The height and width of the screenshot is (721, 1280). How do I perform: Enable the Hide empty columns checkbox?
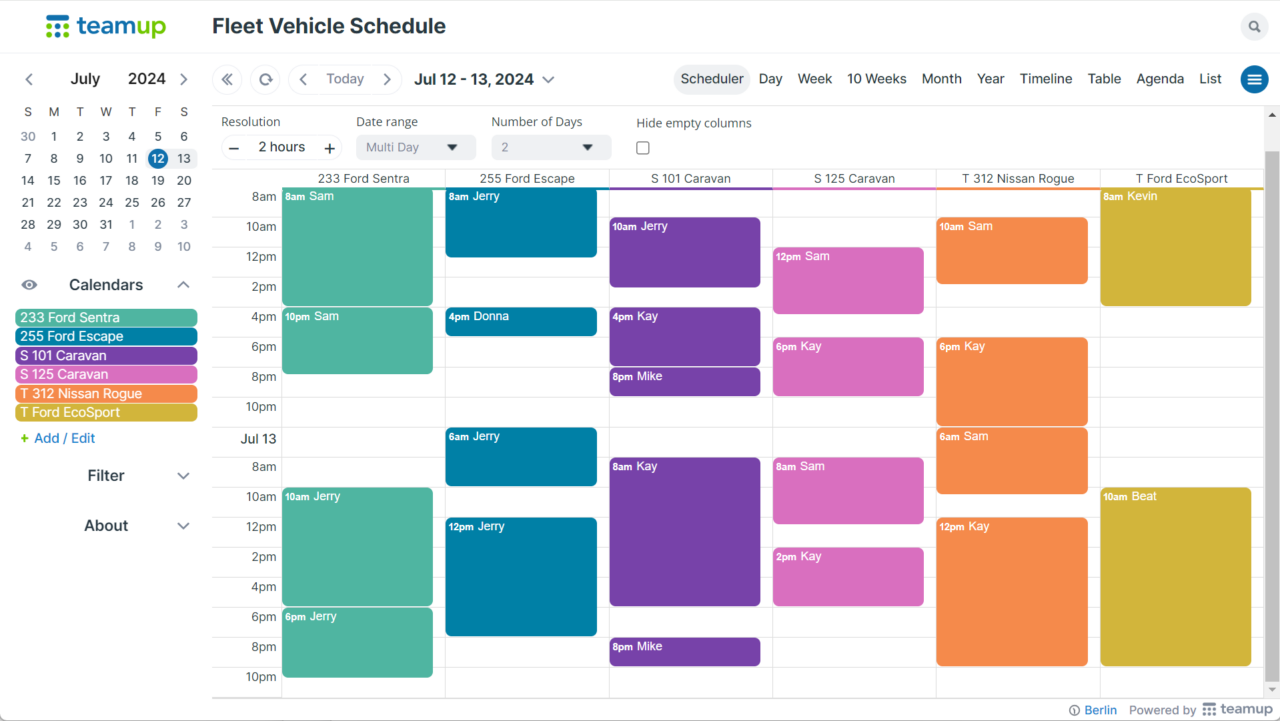coord(642,147)
